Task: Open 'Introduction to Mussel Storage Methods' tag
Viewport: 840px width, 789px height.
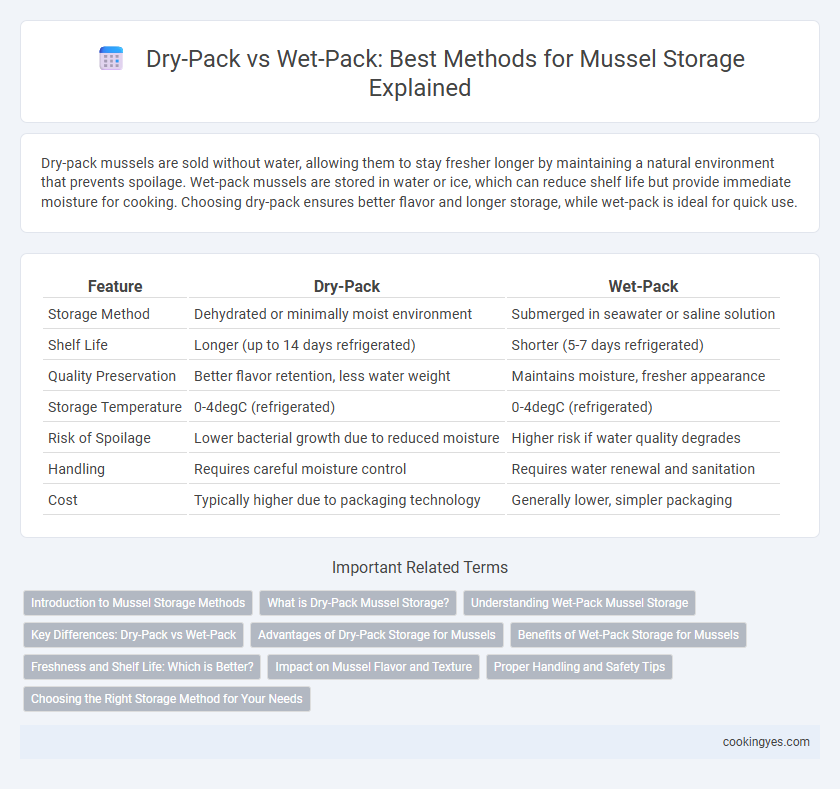Action: tap(138, 603)
